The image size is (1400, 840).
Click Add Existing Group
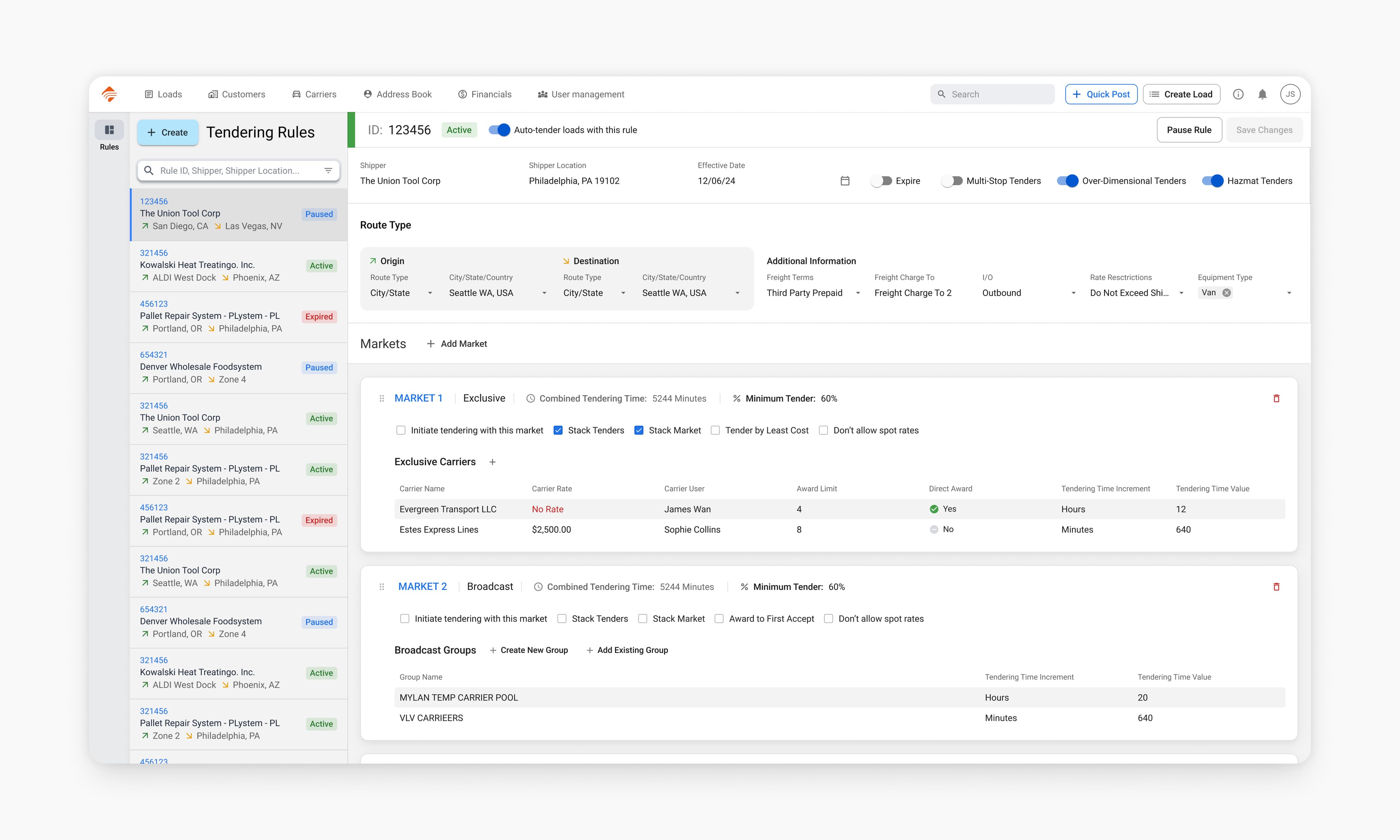[x=627, y=650]
